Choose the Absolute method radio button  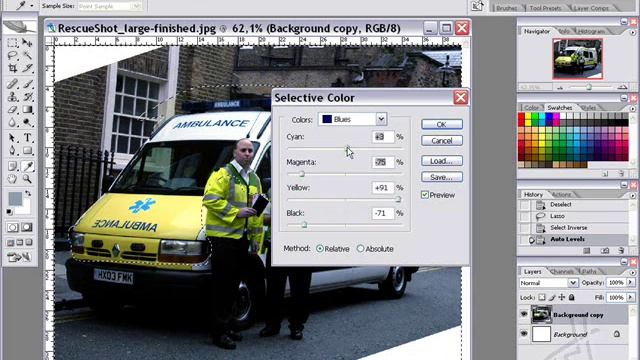click(360, 249)
